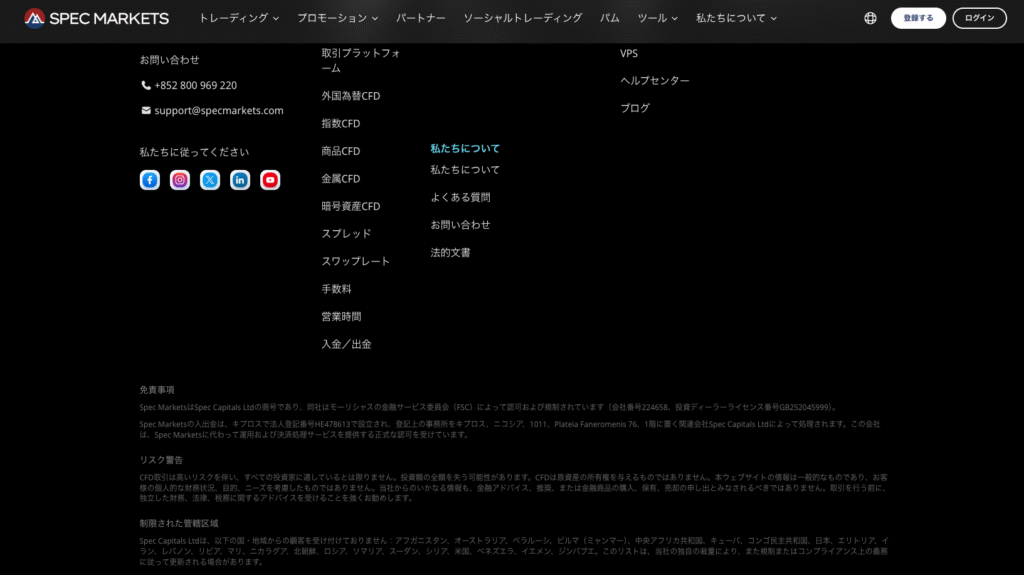The height and width of the screenshot is (575, 1024).
Task: Click the 制限された管轄区域 heading
Action: pyautogui.click(x=179, y=523)
